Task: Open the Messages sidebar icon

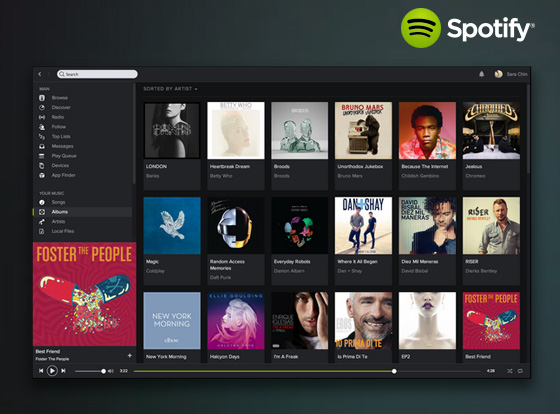Action: 42,146
